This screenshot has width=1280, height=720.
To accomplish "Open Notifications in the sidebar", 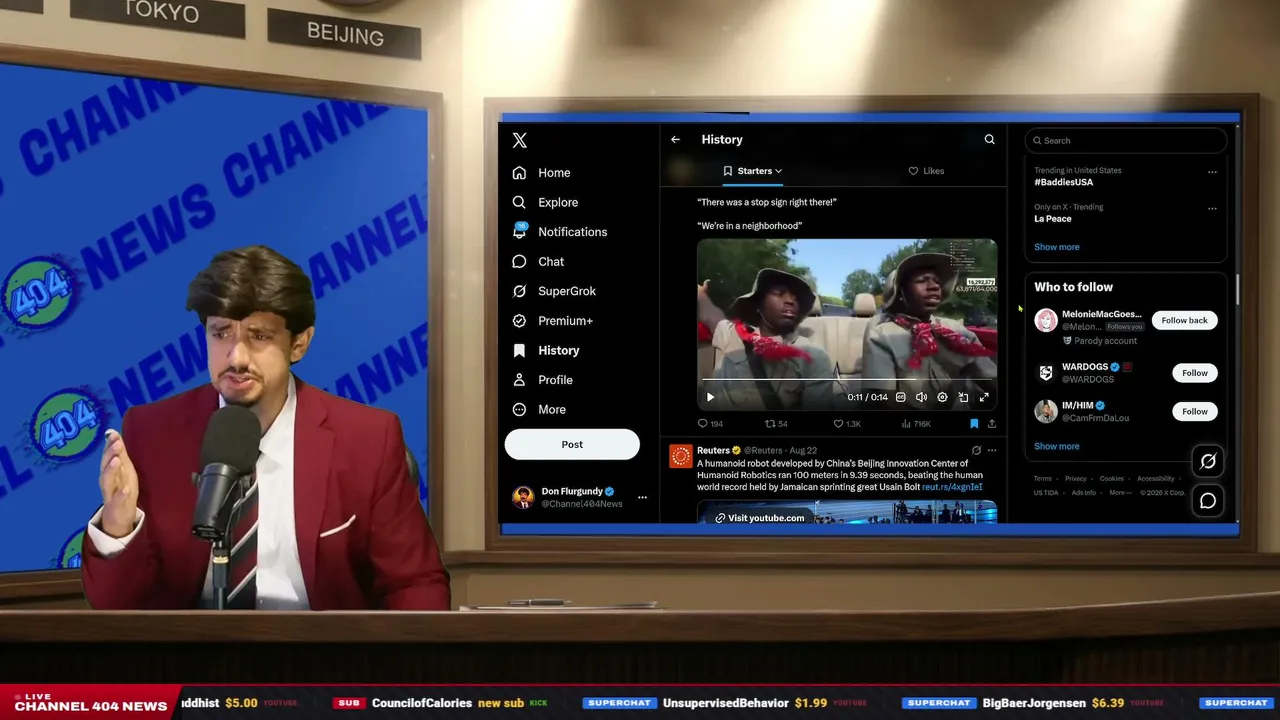I will pos(559,232).
